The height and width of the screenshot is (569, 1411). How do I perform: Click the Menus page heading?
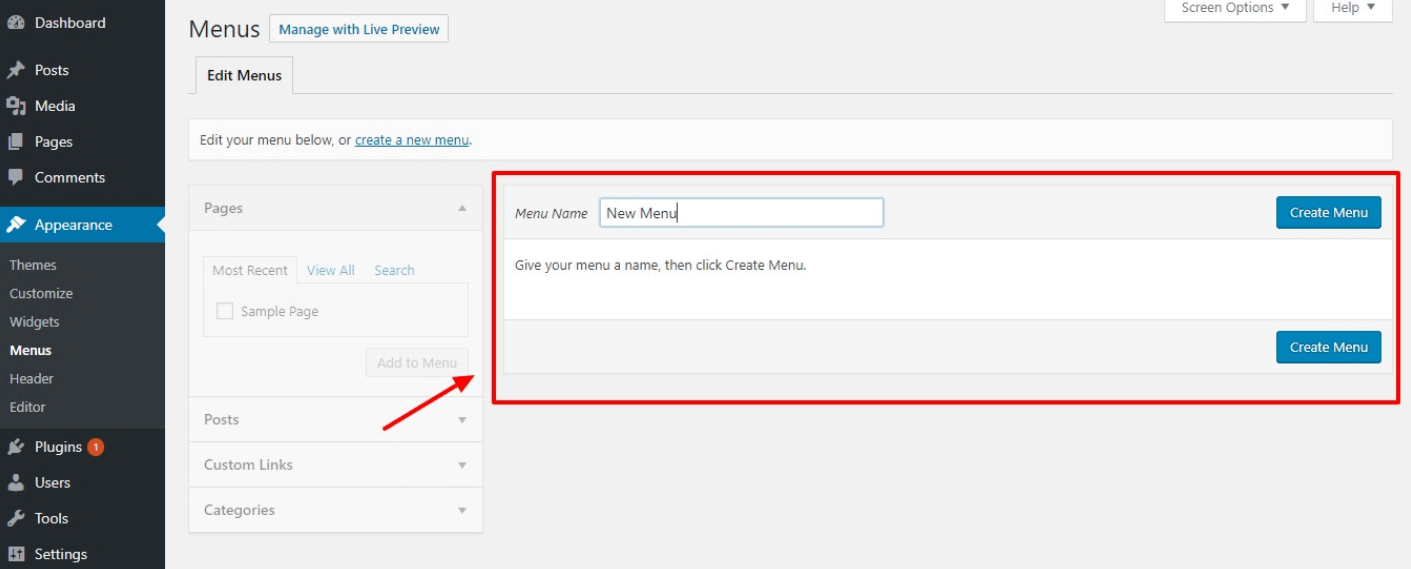pyautogui.click(x=224, y=29)
